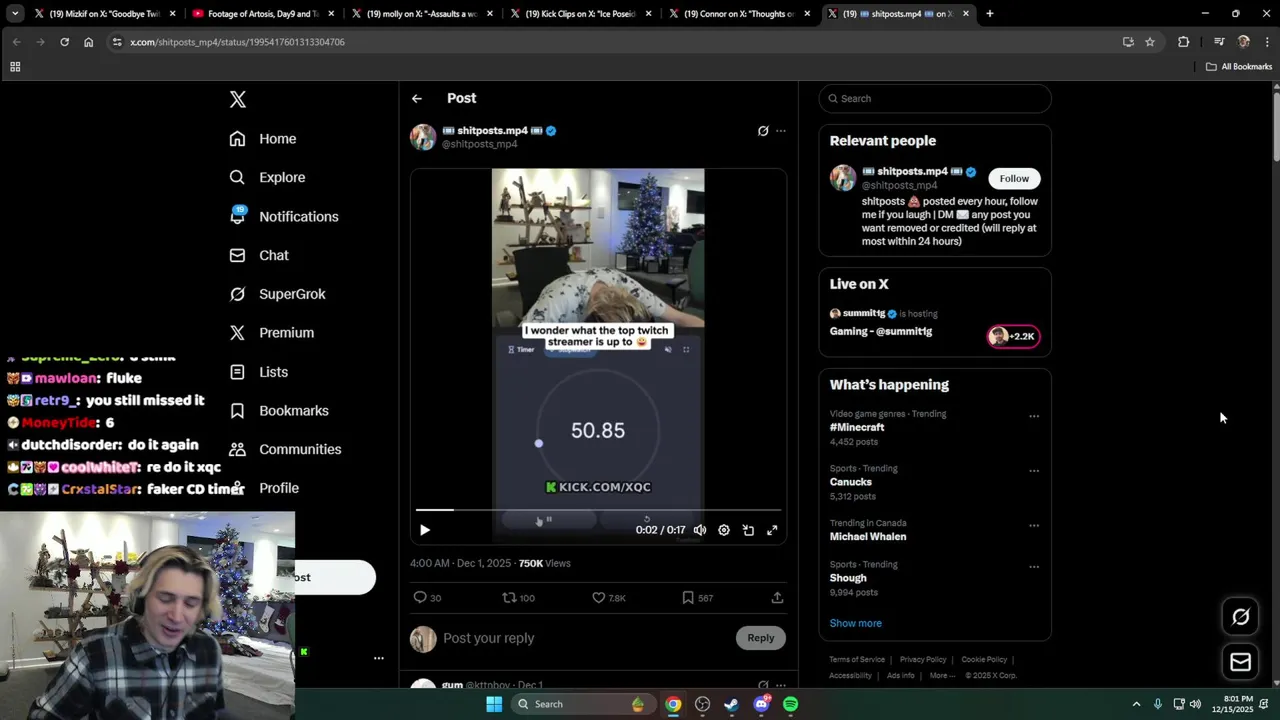
Task: Open the Canucks trending topic
Action: [x=851, y=482]
